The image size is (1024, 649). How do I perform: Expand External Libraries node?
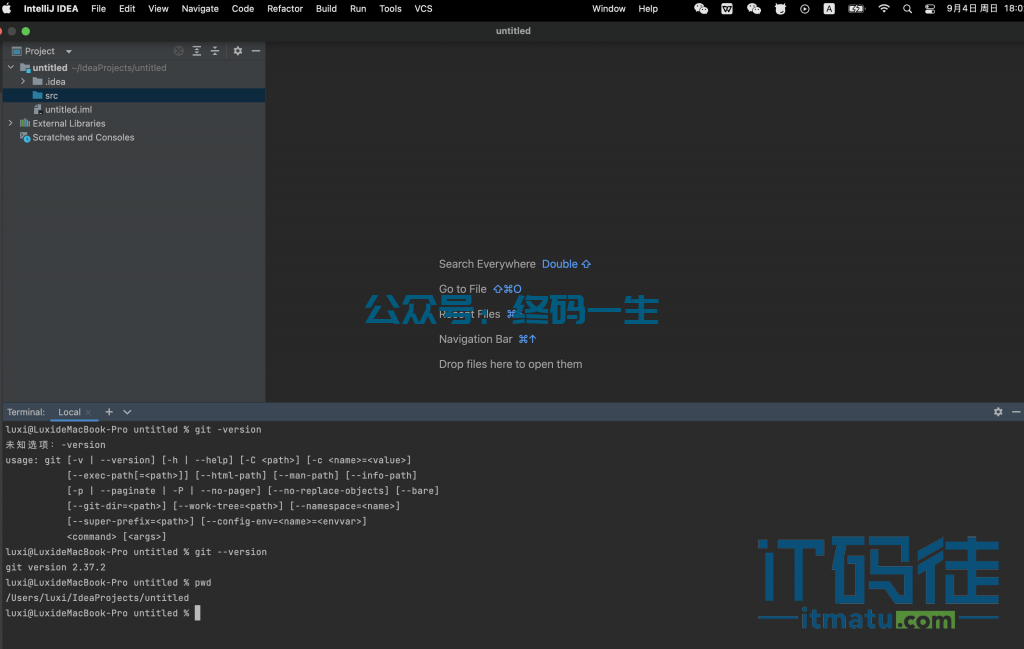point(11,124)
